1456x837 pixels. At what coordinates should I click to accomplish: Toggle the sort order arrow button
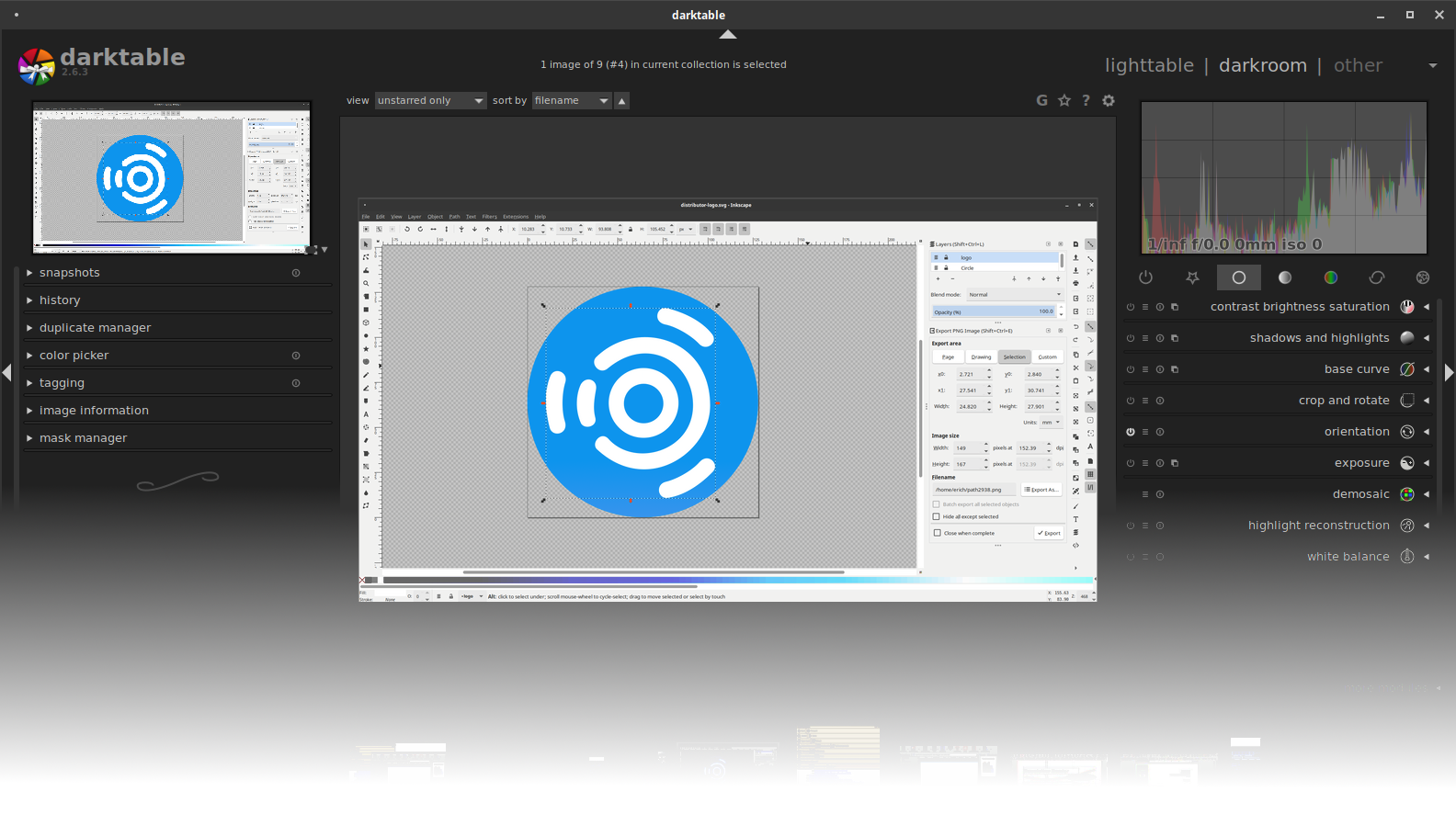[x=622, y=101]
